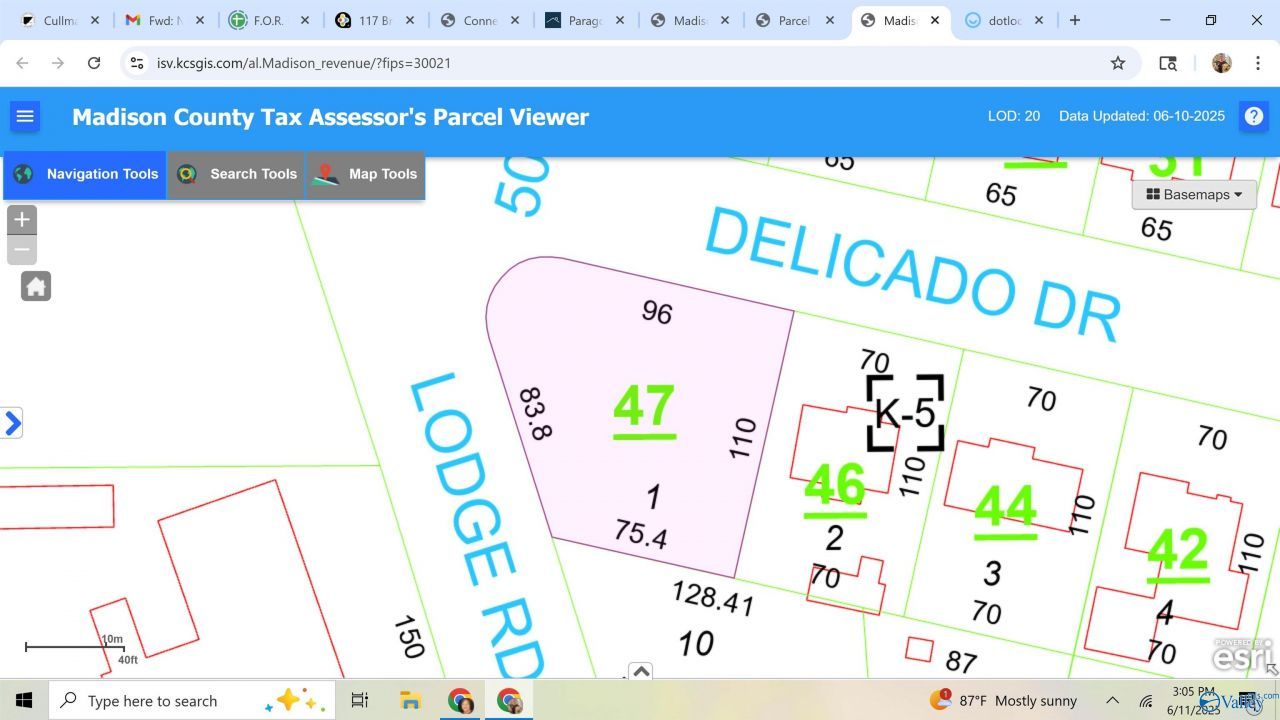1280x720 pixels.
Task: Open a new browser tab
Action: click(x=1075, y=20)
